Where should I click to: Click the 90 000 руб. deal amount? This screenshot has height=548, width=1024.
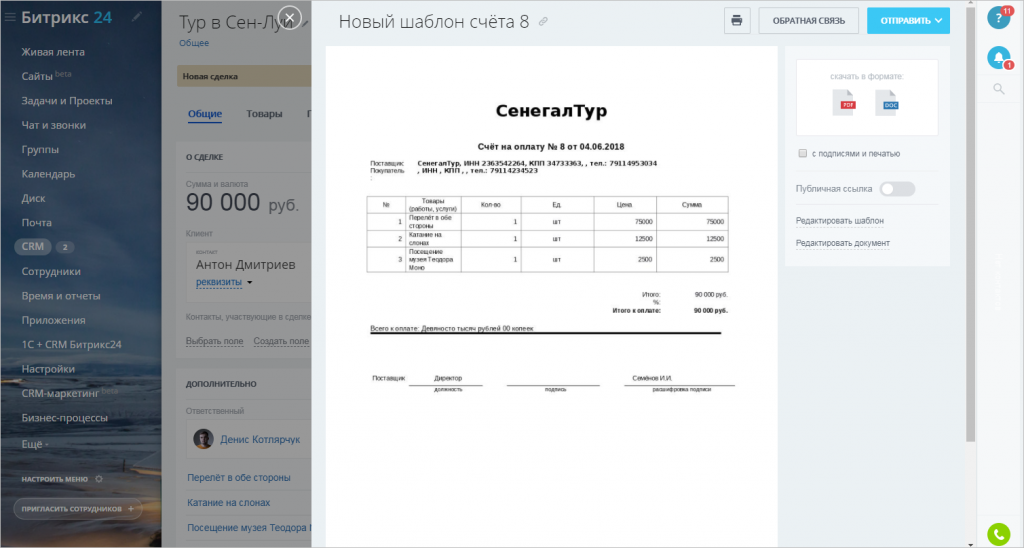(x=242, y=202)
